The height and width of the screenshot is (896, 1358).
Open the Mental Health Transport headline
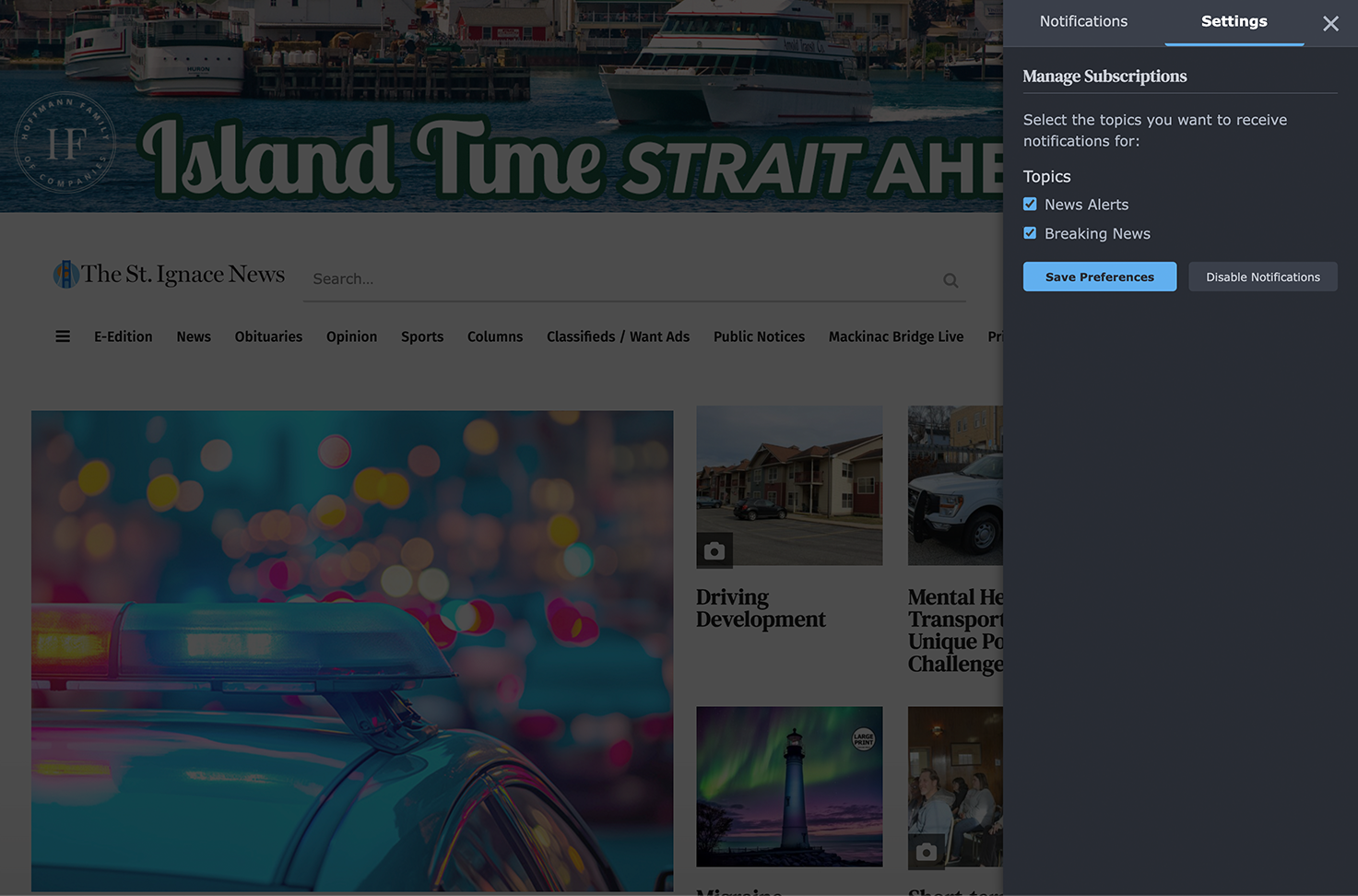955,631
